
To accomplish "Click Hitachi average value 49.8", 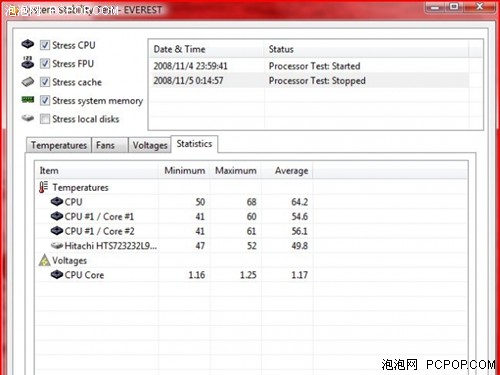I will click(299, 246).
